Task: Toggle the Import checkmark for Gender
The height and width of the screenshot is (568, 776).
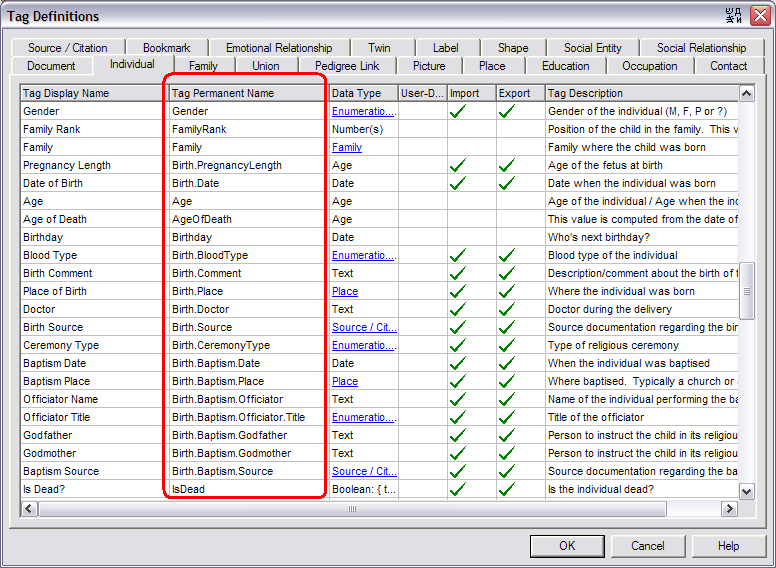Action: (458, 111)
